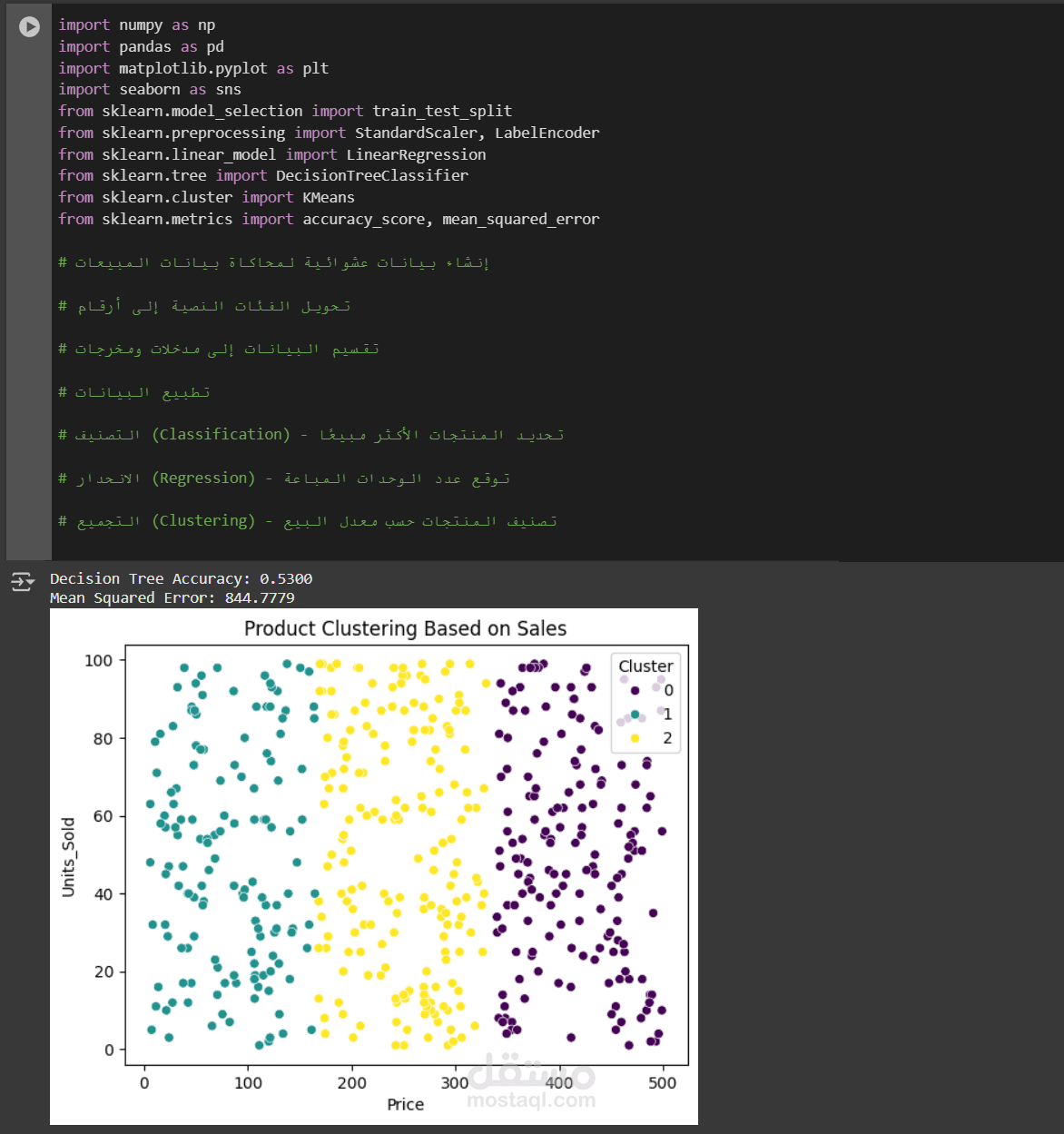Image resolution: width=1064 pixels, height=1134 pixels.
Task: Click the yellow Cluster 2 legend marker
Action: 635,738
